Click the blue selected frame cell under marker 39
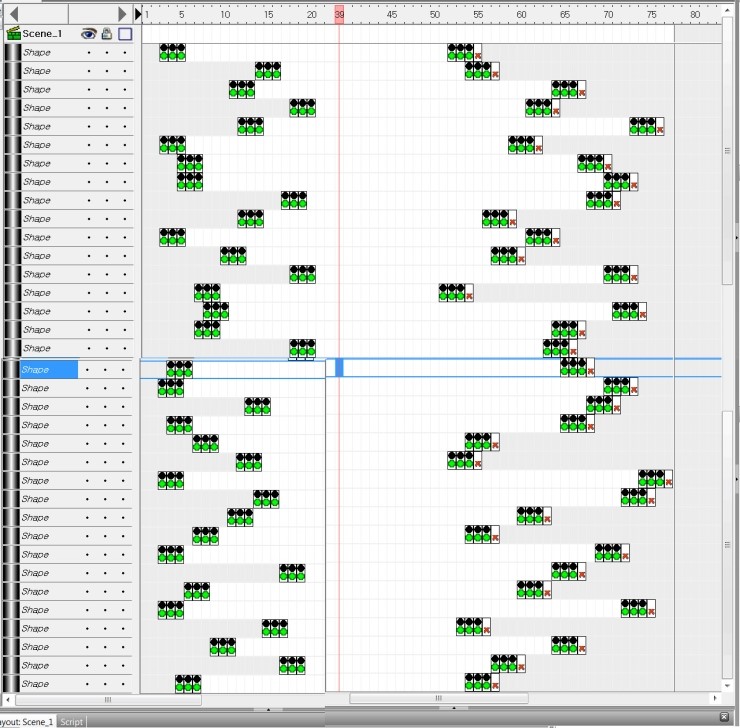This screenshot has width=740, height=728. click(339, 368)
